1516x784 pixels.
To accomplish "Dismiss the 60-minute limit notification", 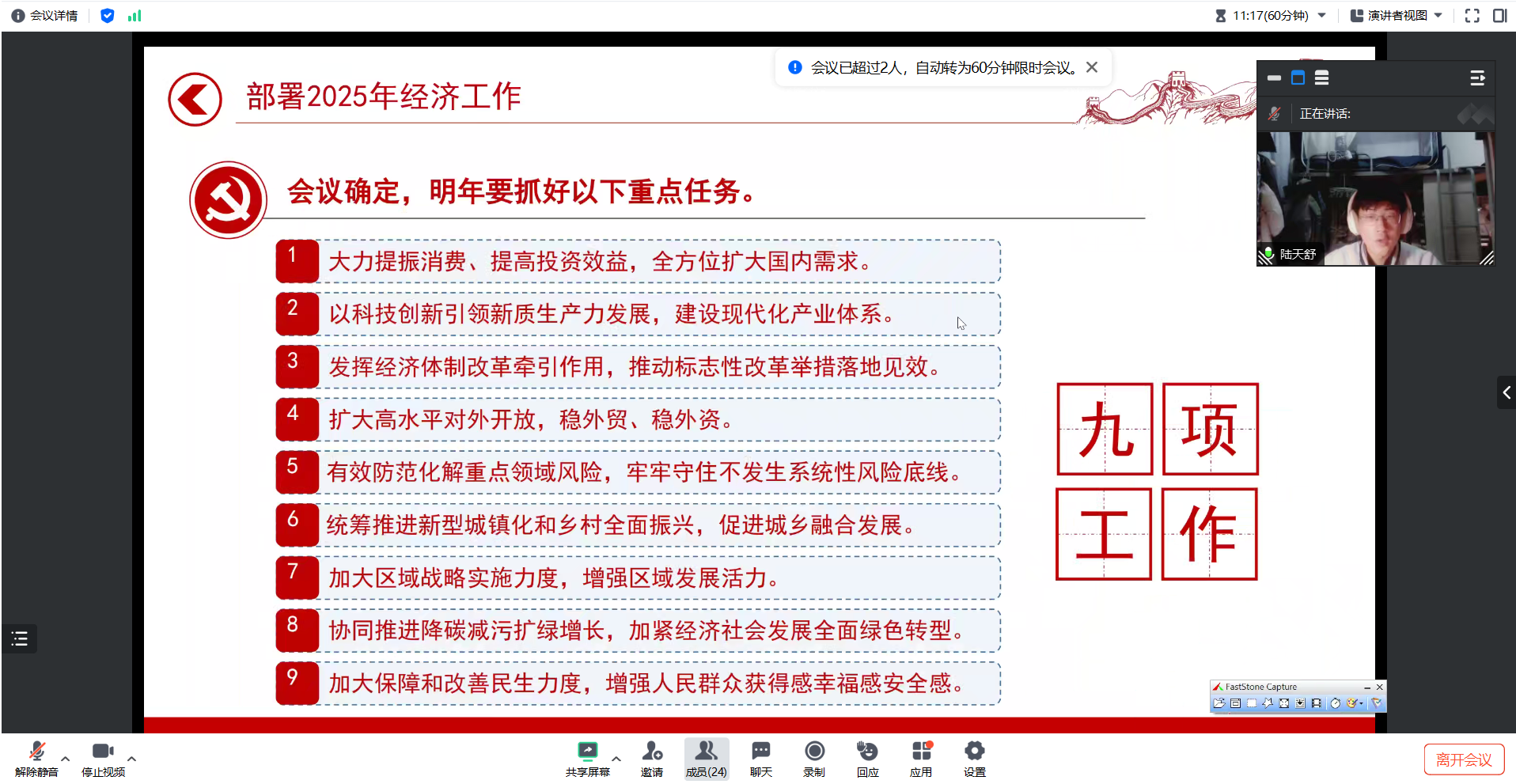I will (x=1092, y=67).
